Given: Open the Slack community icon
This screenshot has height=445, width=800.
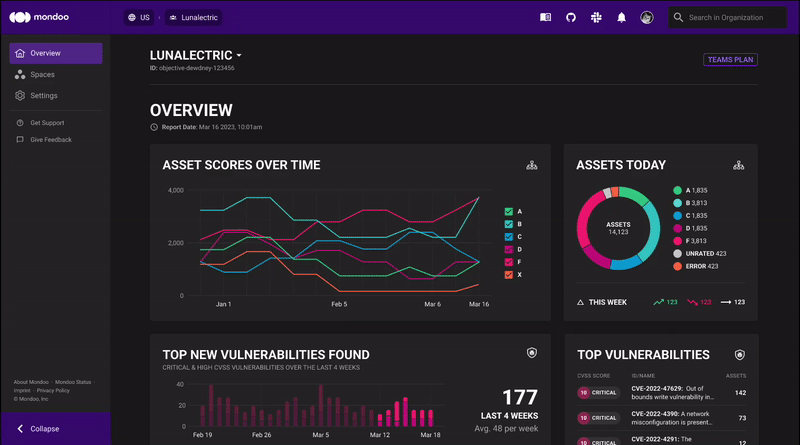Looking at the screenshot, I should tap(596, 17).
